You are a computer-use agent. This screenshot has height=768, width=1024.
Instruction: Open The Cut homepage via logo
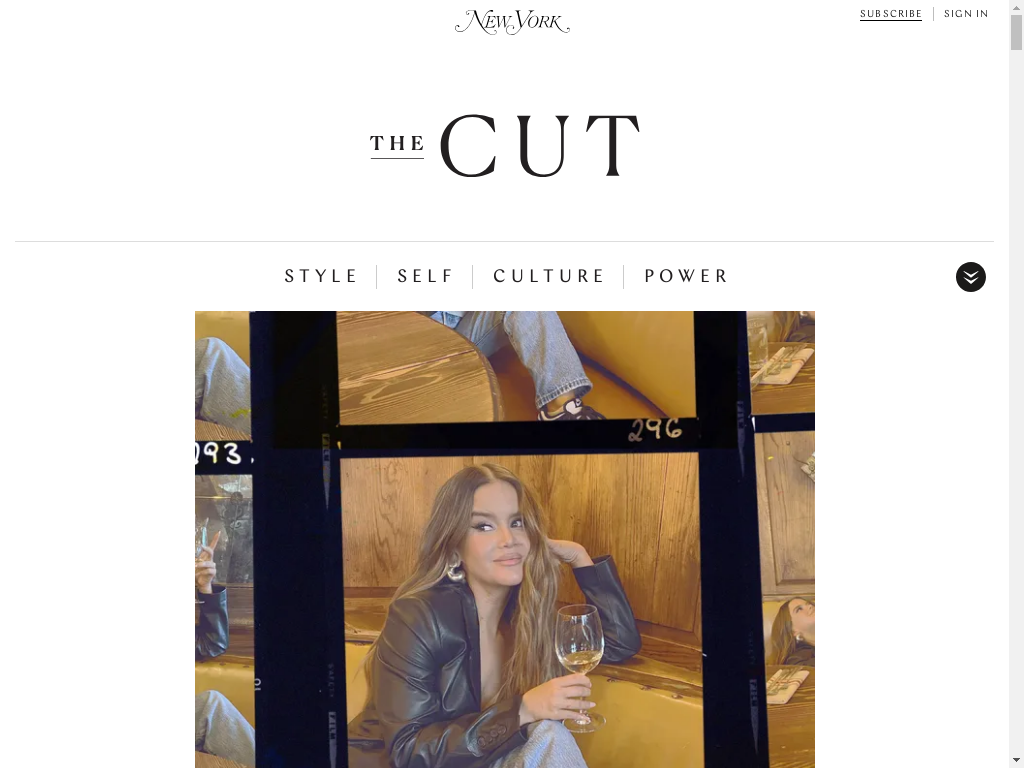(505, 146)
